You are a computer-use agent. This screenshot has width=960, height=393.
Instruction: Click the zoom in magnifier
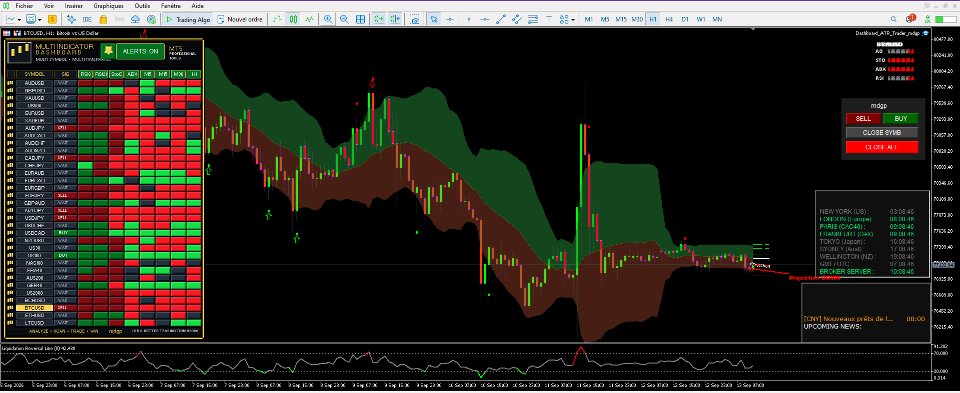click(x=328, y=20)
